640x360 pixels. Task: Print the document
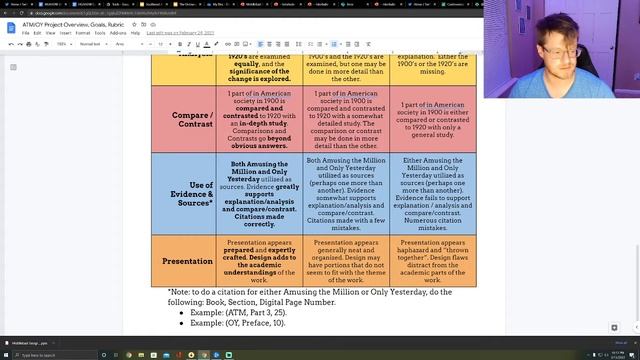29,44
